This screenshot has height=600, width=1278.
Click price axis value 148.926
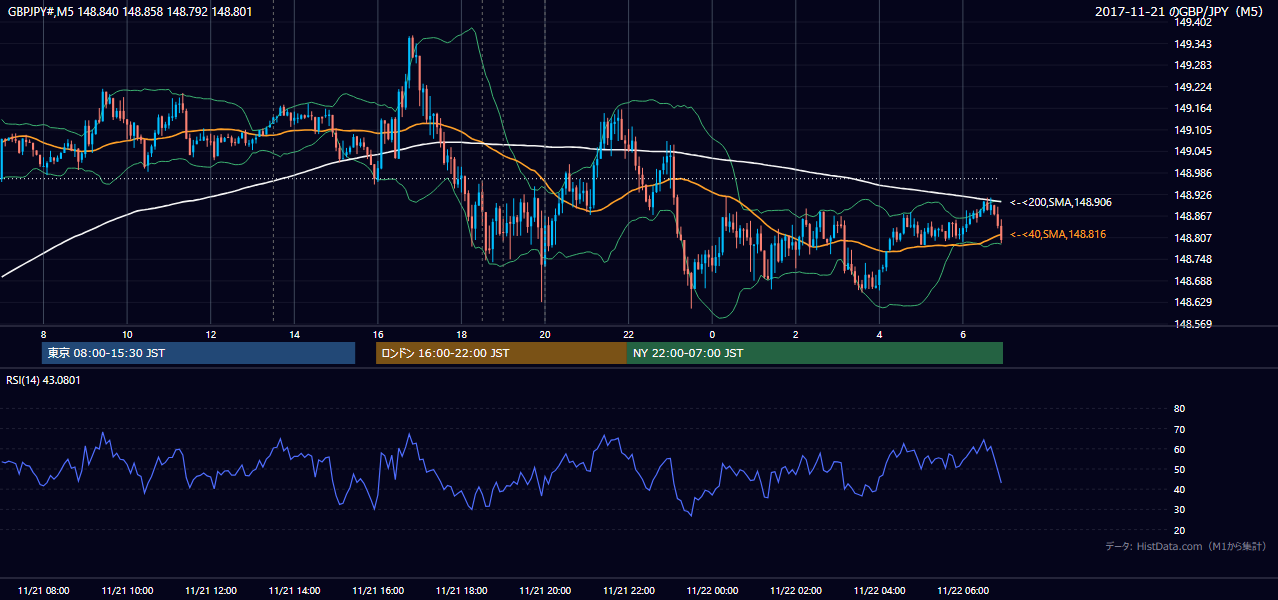pyautogui.click(x=1192, y=195)
